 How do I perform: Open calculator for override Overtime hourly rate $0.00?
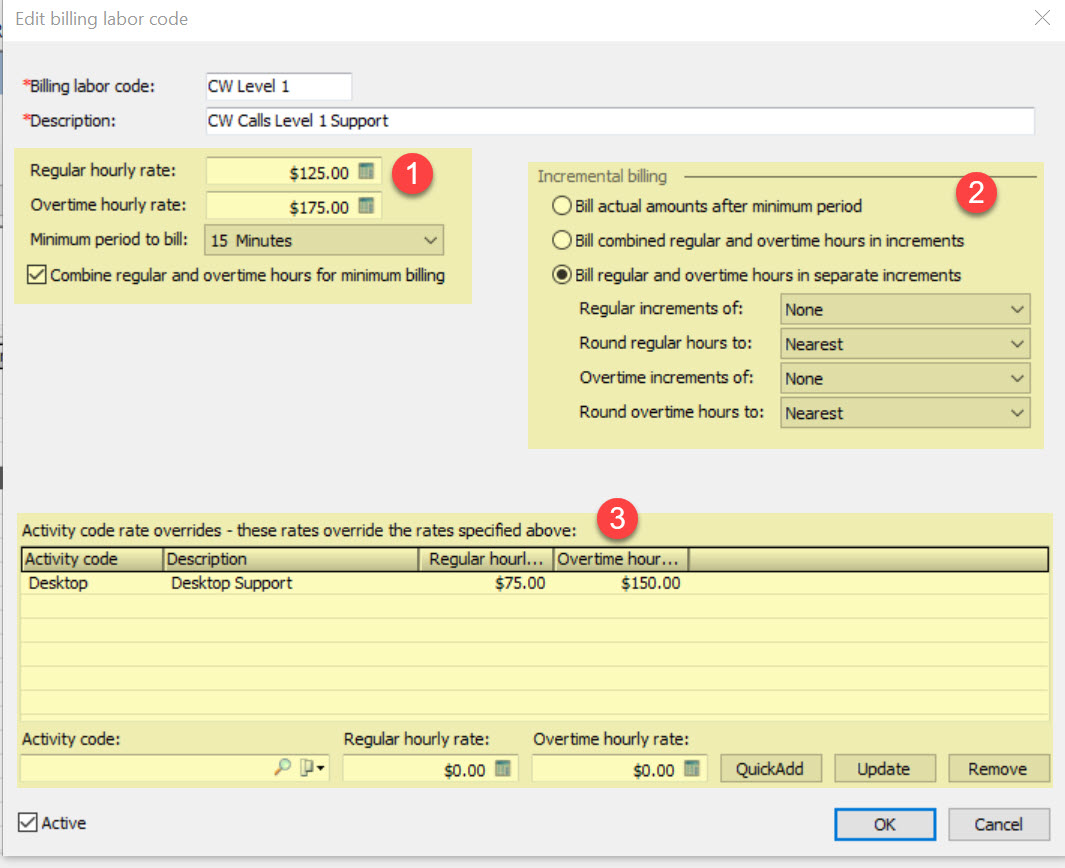tap(691, 768)
